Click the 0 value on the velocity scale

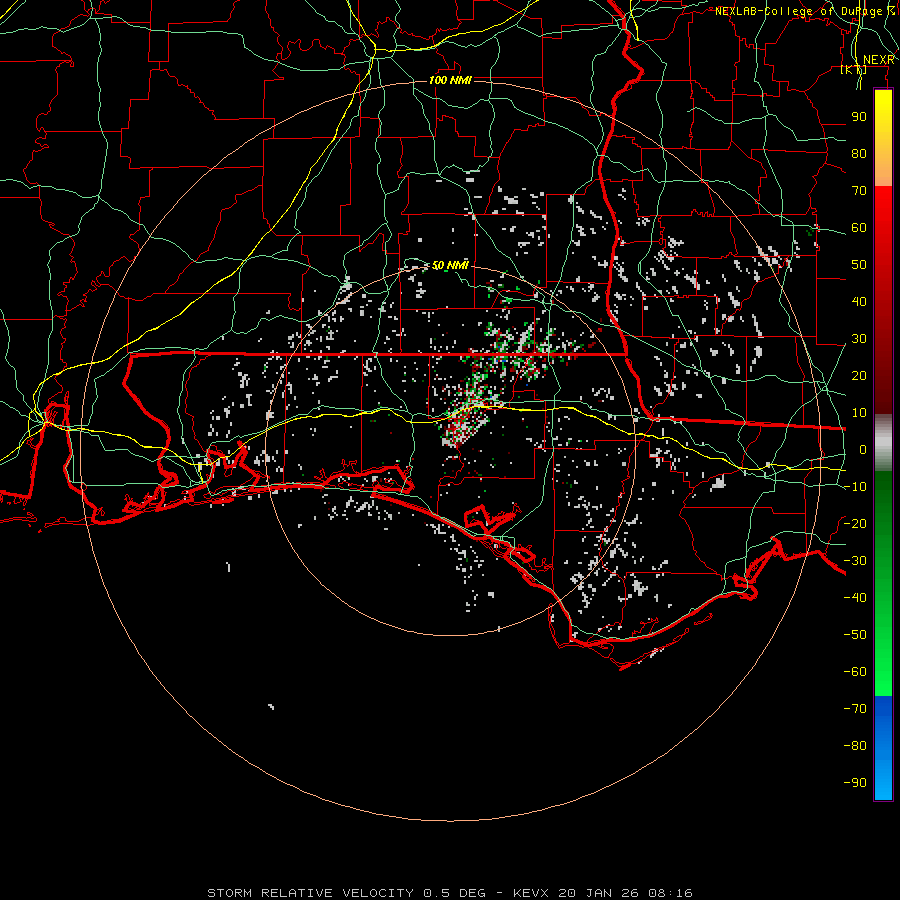point(863,449)
